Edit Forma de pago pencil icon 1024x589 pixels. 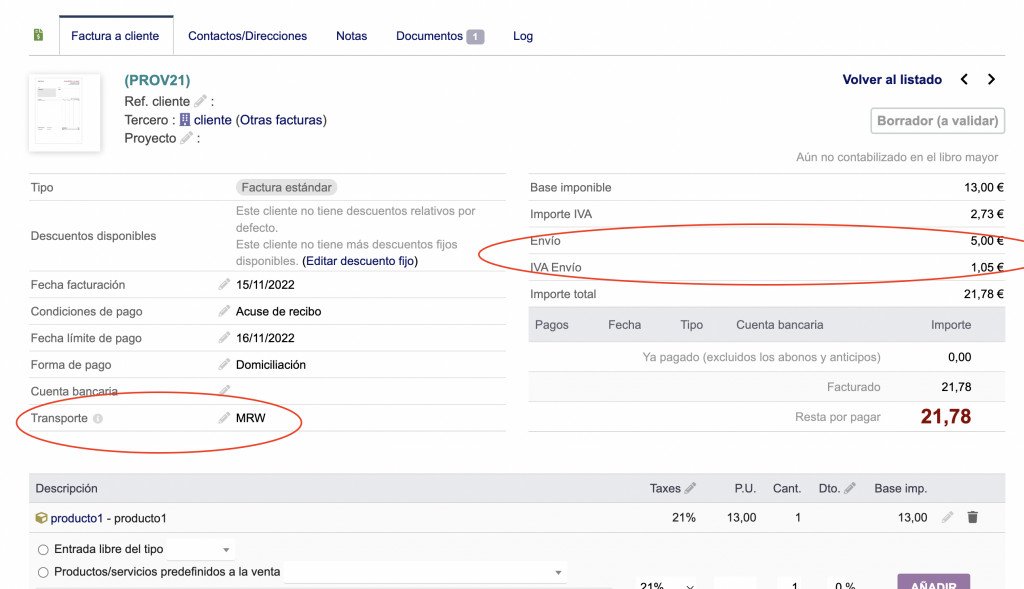224,365
